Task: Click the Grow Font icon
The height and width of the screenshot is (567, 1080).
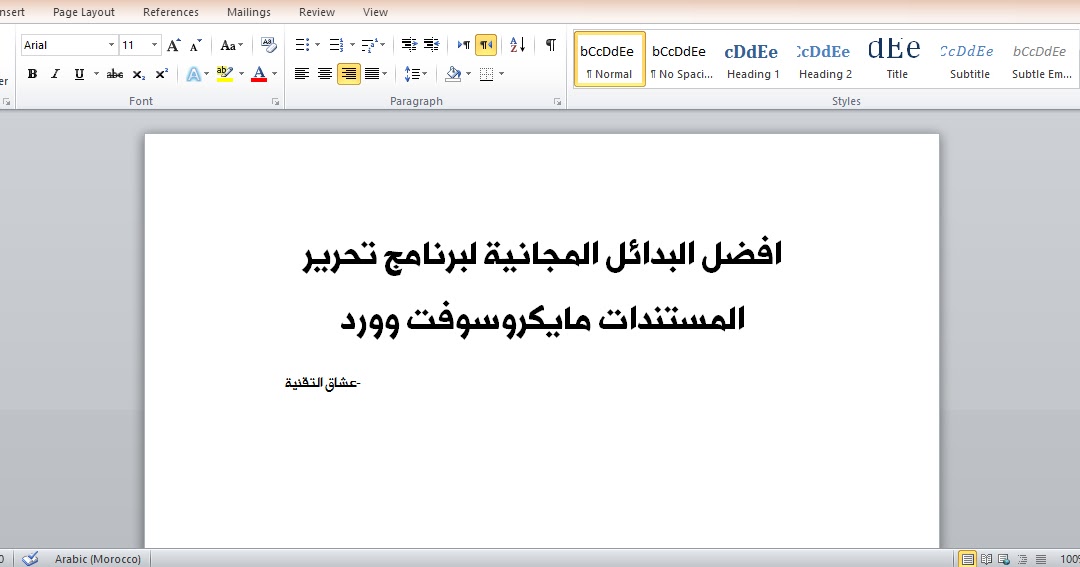Action: click(174, 45)
